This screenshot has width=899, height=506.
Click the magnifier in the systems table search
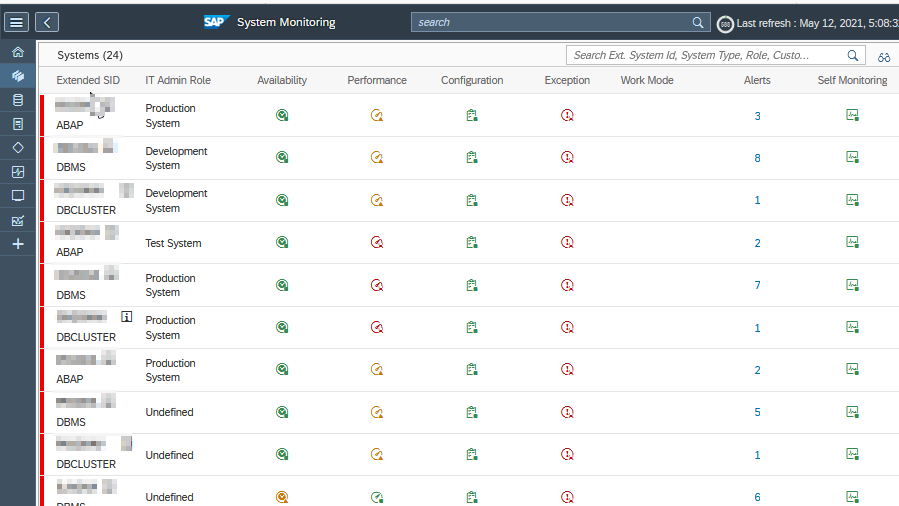(x=853, y=56)
